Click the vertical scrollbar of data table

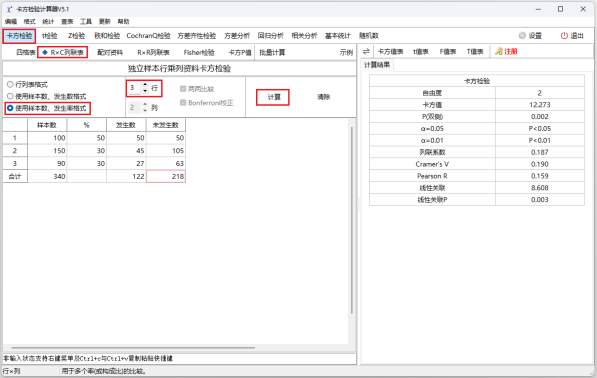coord(352,220)
